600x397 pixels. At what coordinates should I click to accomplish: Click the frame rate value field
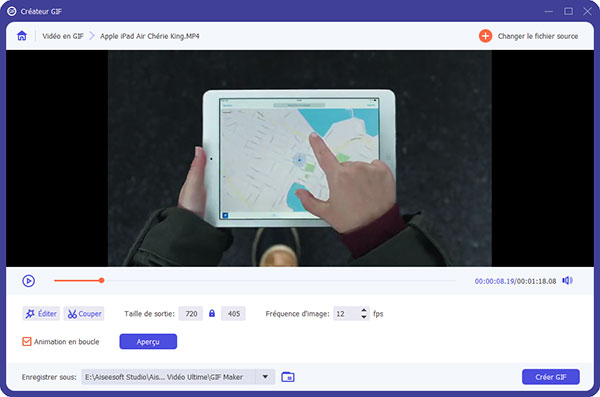pos(346,314)
